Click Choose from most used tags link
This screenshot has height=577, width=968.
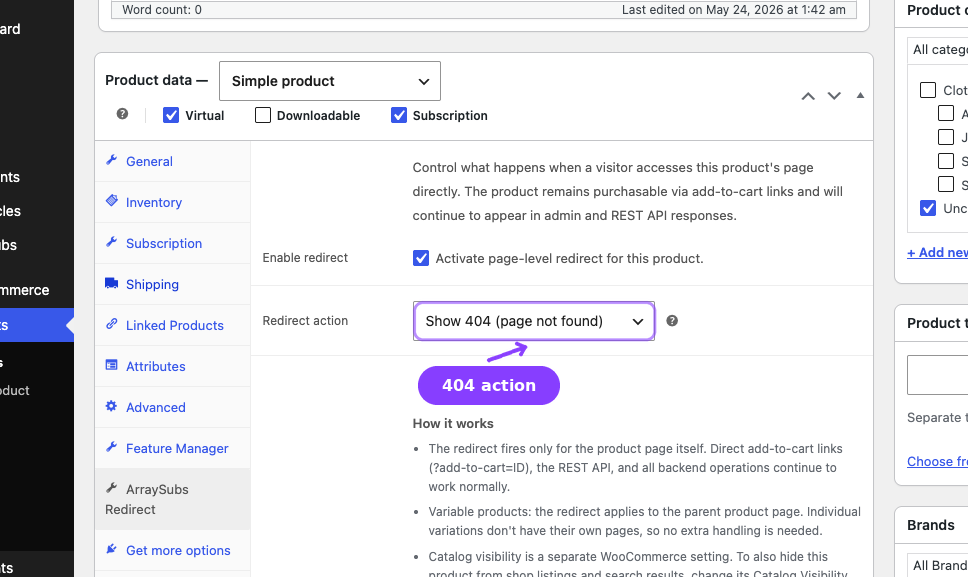[x=937, y=462]
